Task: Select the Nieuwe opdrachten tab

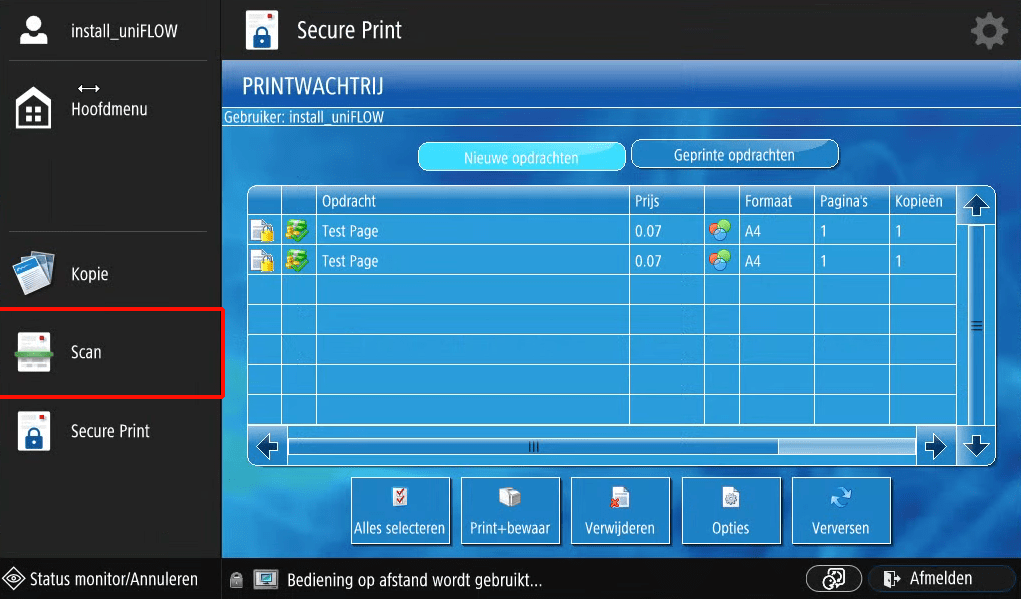Action: (x=521, y=156)
